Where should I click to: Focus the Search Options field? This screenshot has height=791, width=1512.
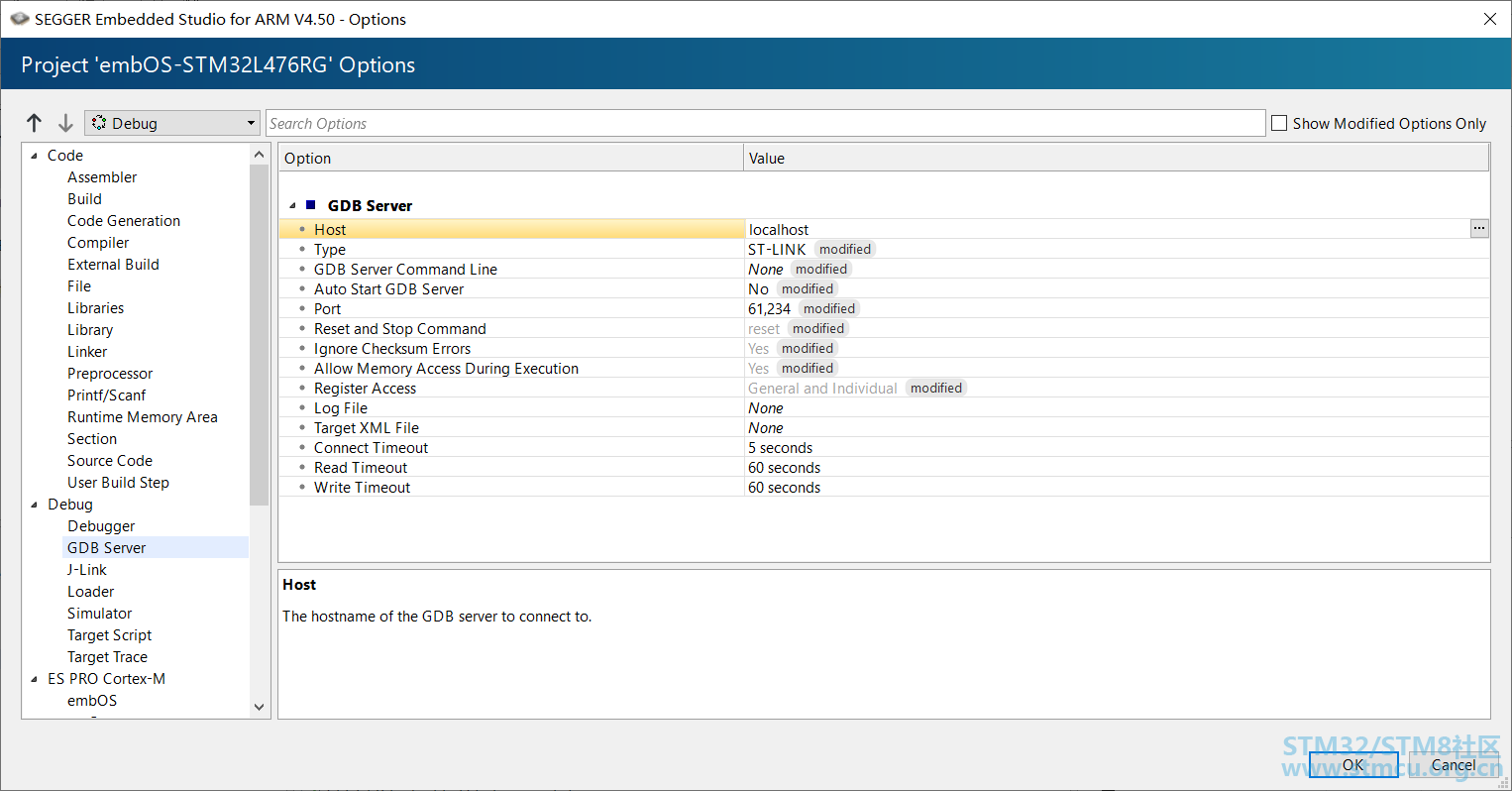[x=766, y=123]
